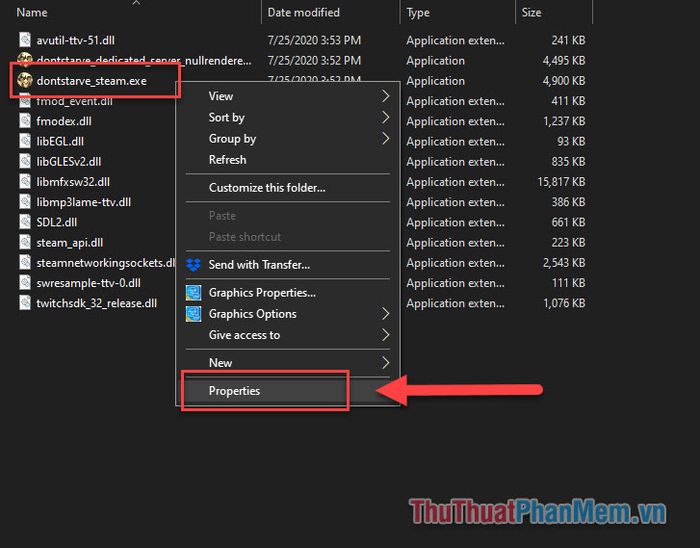Click the Intel icon beside Graphics Options
The image size is (700, 548).
193,314
